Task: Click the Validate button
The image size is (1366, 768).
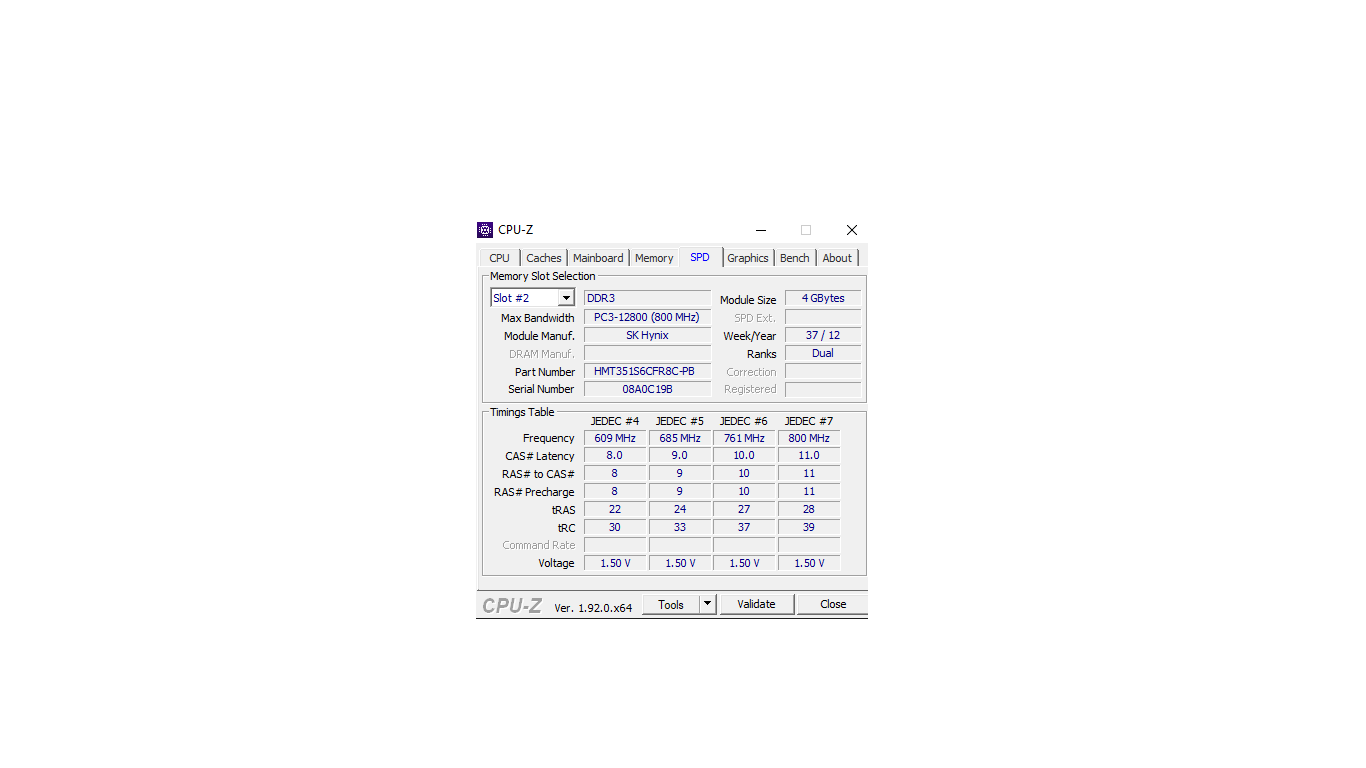Action: point(756,604)
